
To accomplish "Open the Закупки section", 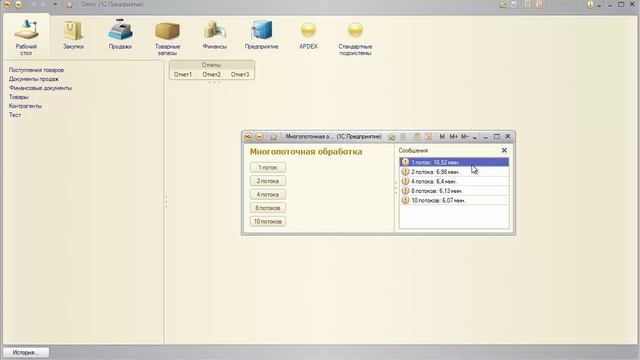I will 73,36.
